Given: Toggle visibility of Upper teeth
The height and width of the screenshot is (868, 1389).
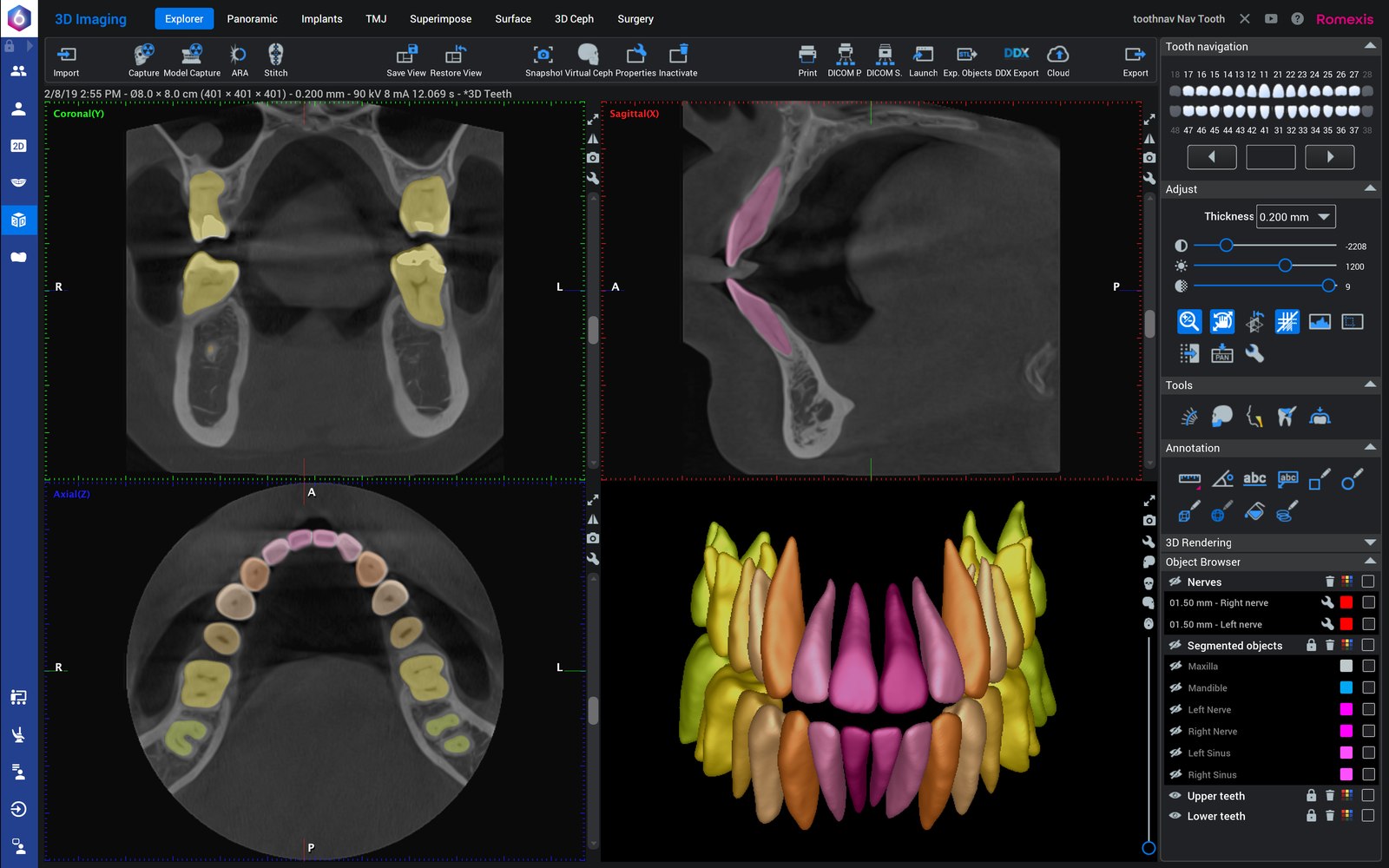Looking at the screenshot, I should (1175, 795).
